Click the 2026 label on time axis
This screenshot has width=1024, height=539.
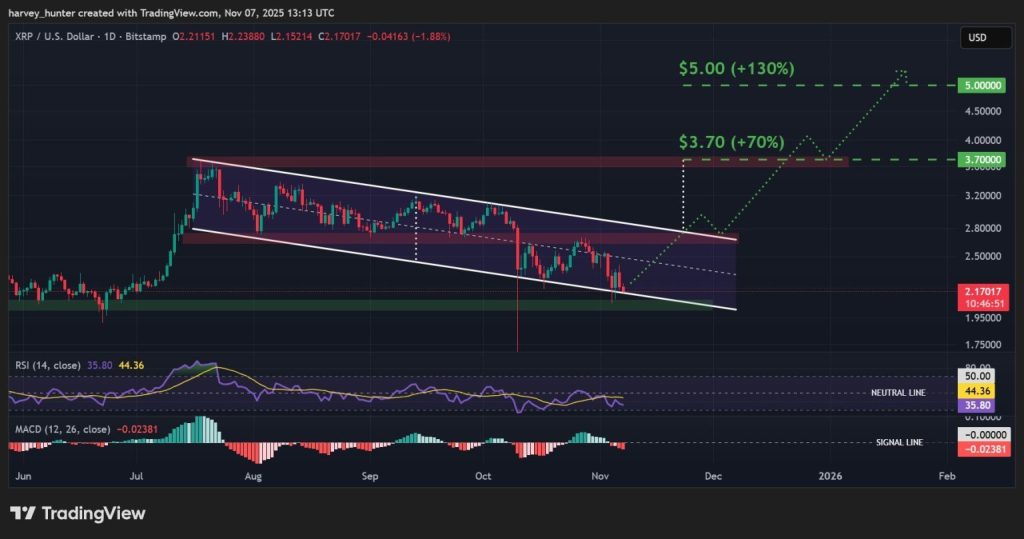[x=829, y=477]
